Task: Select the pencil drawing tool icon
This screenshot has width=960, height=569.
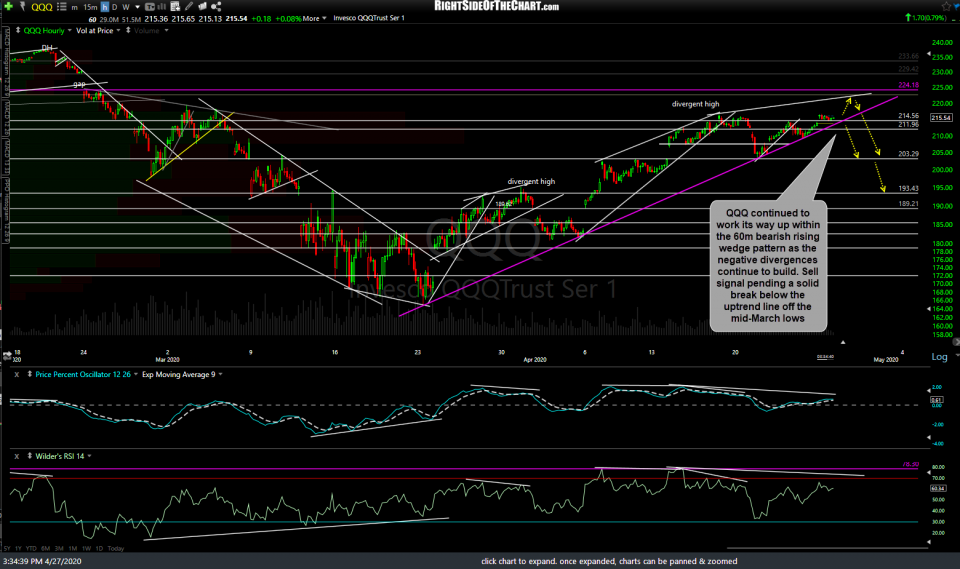Action: point(189,7)
